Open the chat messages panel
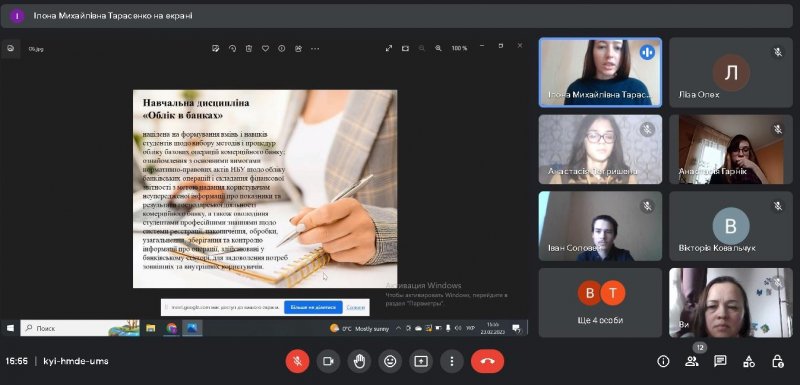 tap(720, 362)
